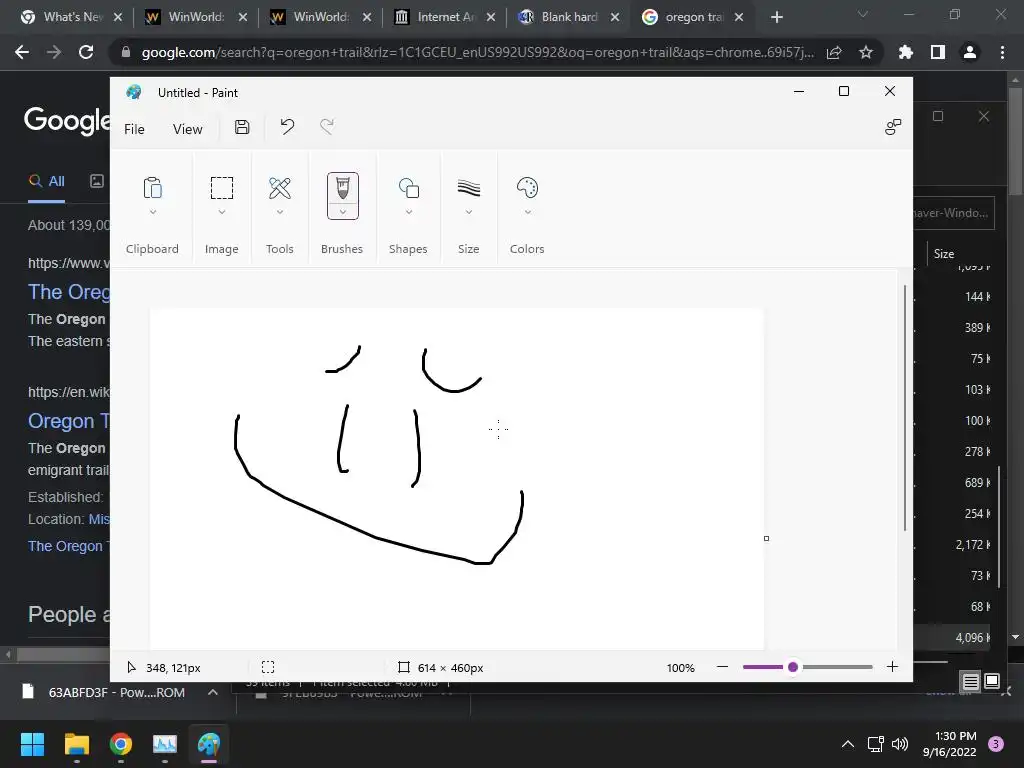Open Chrome three-dot menu
Viewport: 1024px width, 768px height.
(1002, 52)
